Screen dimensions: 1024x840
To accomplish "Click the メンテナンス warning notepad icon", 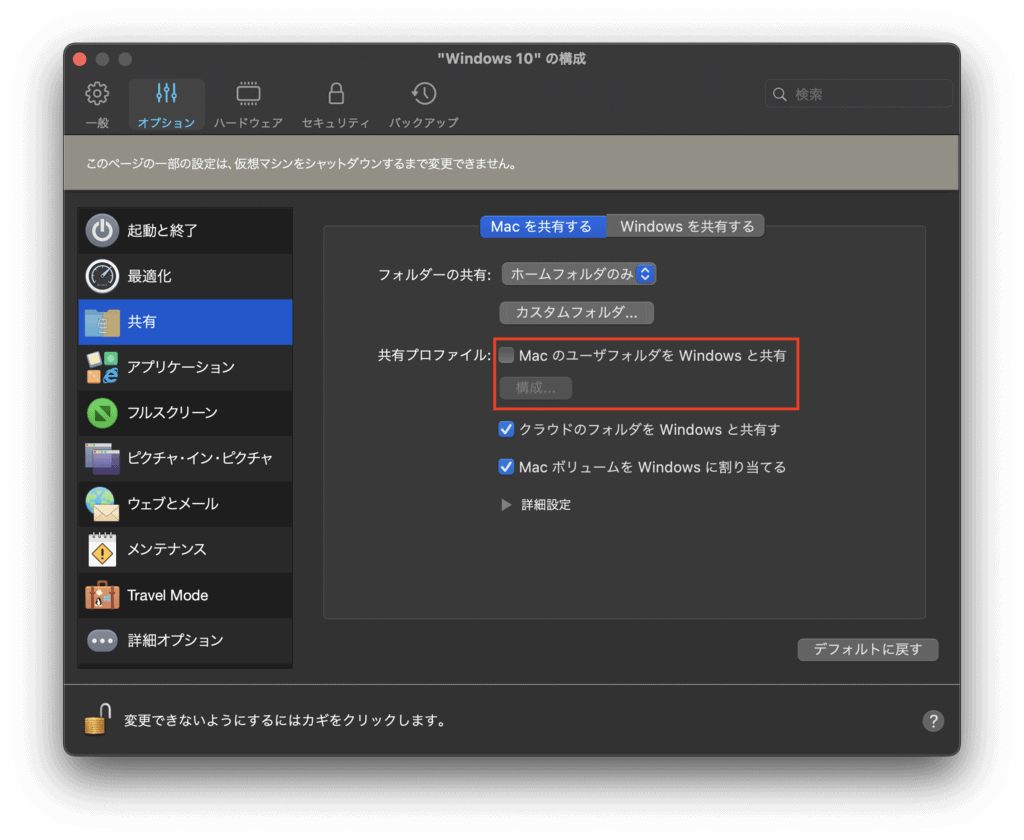I will (102, 549).
